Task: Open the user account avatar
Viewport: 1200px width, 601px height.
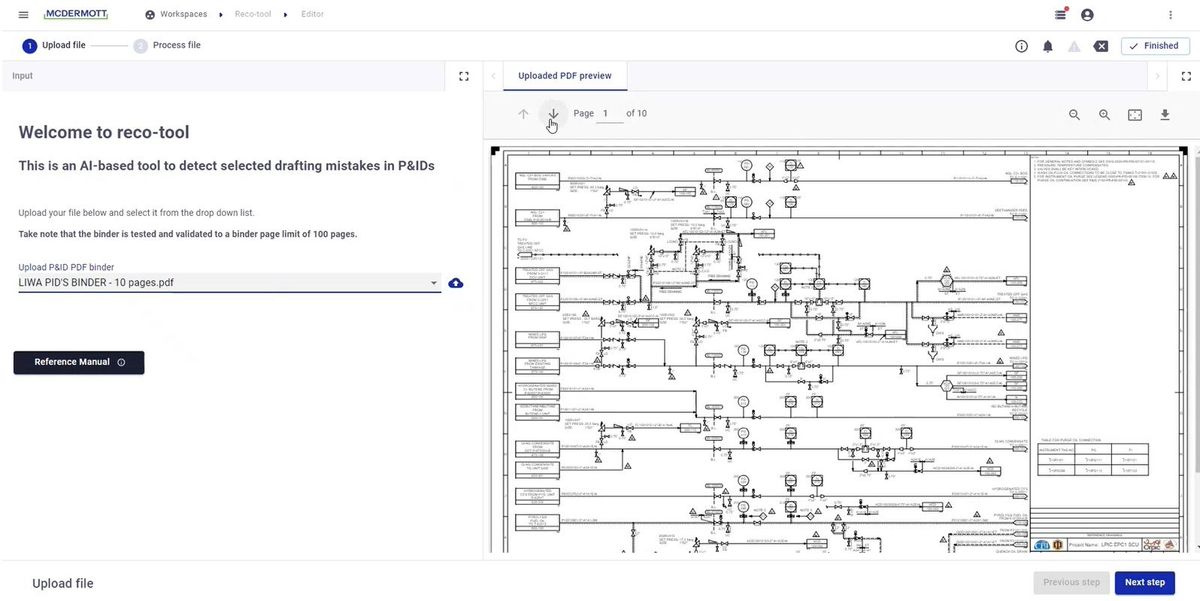Action: 1086,14
